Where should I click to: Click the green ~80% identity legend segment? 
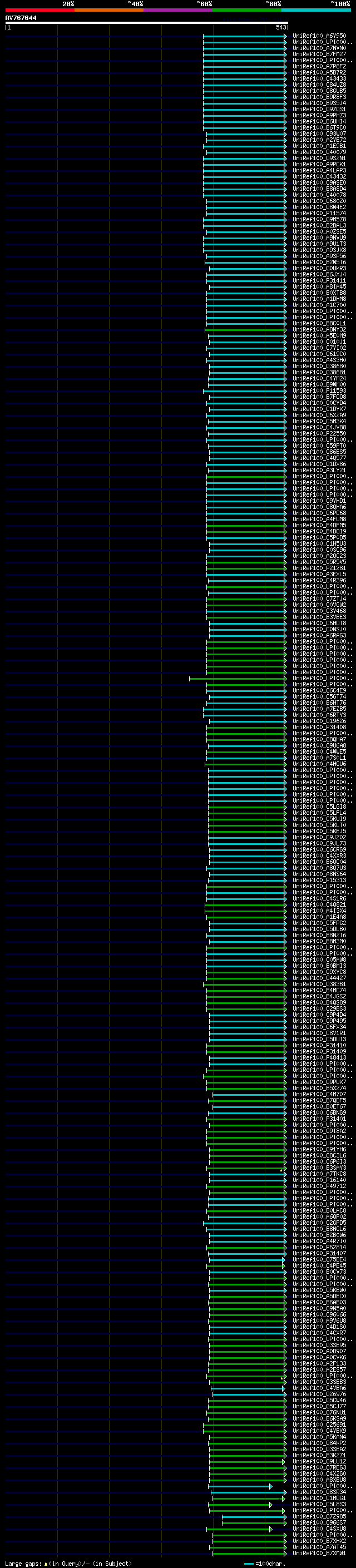(x=246, y=10)
